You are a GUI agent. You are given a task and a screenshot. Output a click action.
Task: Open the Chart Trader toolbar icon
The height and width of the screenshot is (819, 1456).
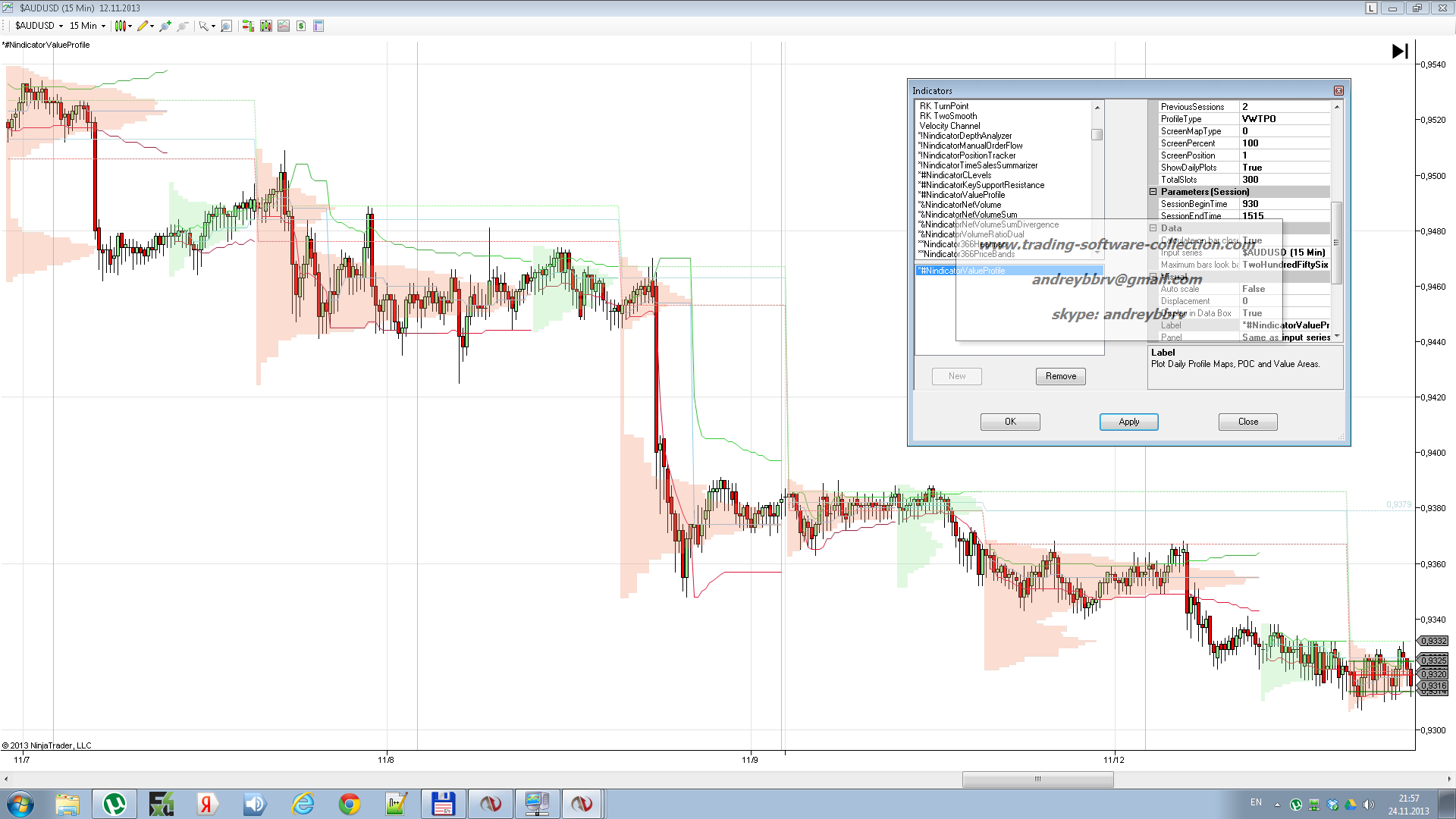pyautogui.click(x=248, y=26)
